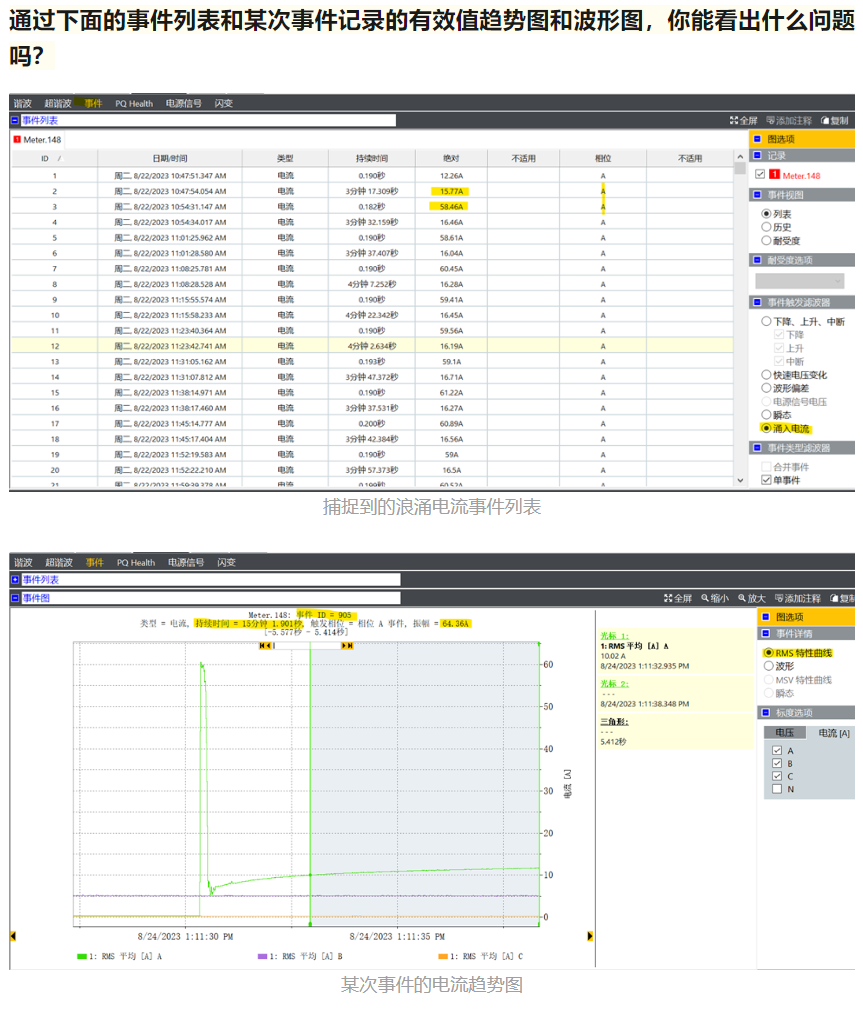Image resolution: width=863 pixels, height=1012 pixels.
Task: Uncheck phase B checkbox in 标度选项
Action: coord(777,763)
